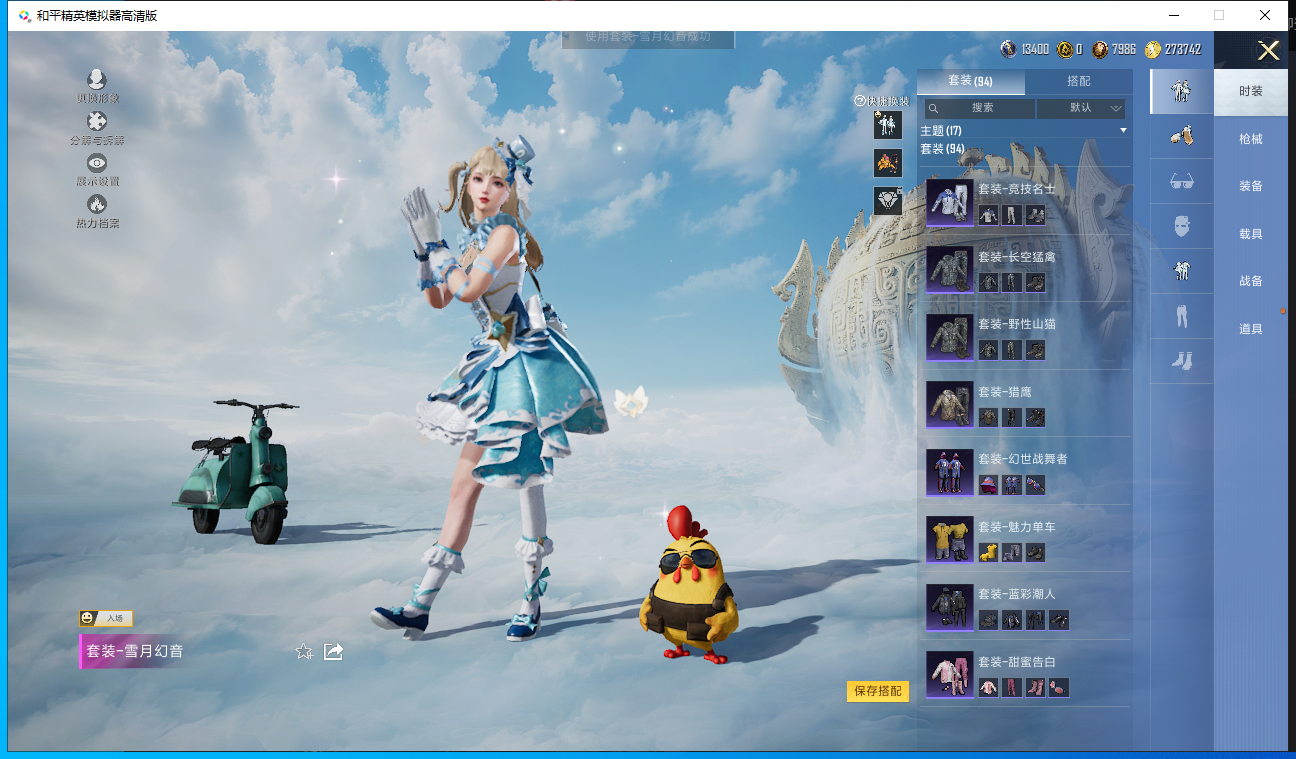Click the gold triangle coin showing 0
1296x759 pixels.
[1065, 49]
